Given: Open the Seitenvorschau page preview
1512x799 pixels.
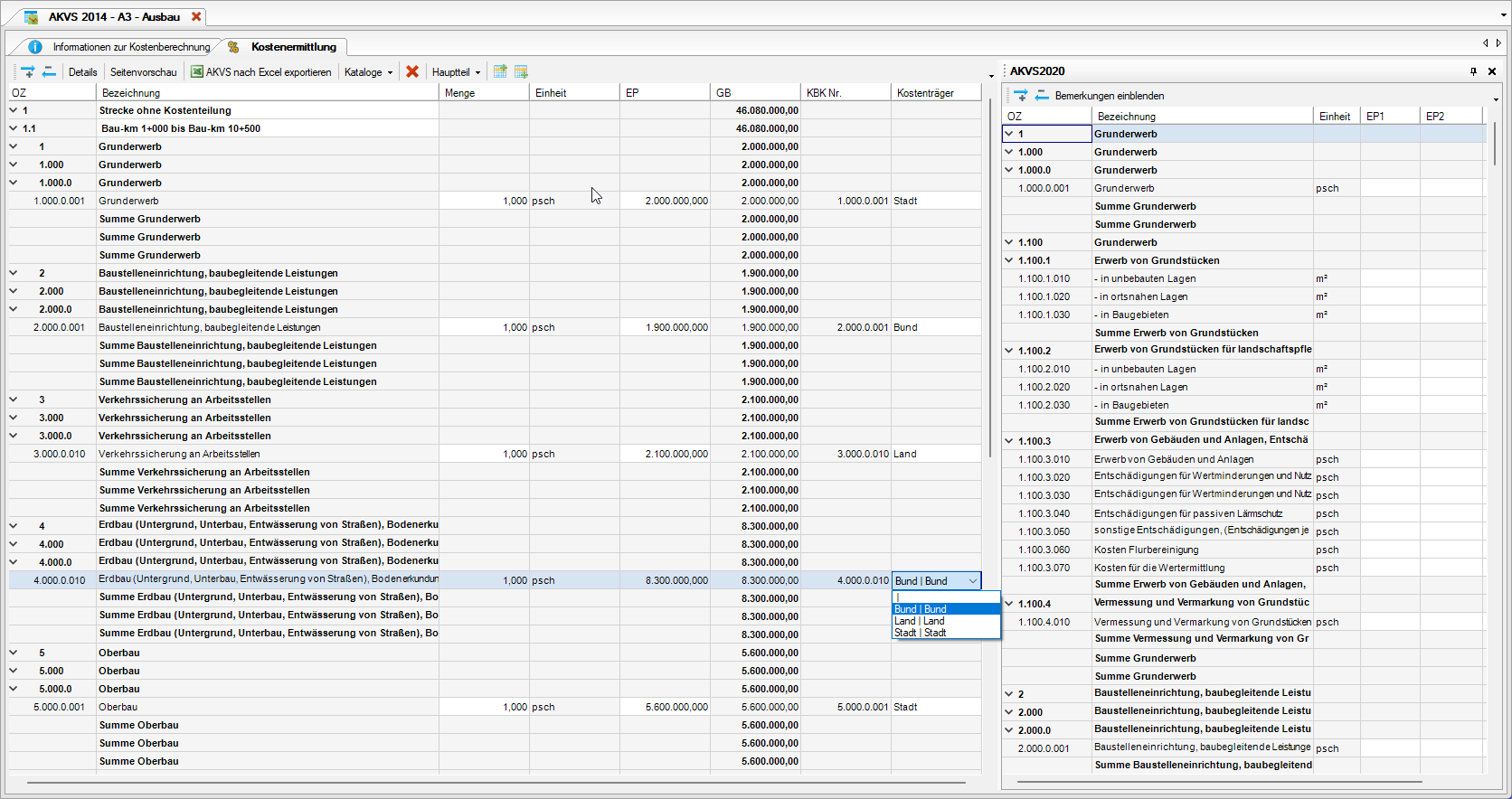Looking at the screenshot, I should click(x=144, y=72).
